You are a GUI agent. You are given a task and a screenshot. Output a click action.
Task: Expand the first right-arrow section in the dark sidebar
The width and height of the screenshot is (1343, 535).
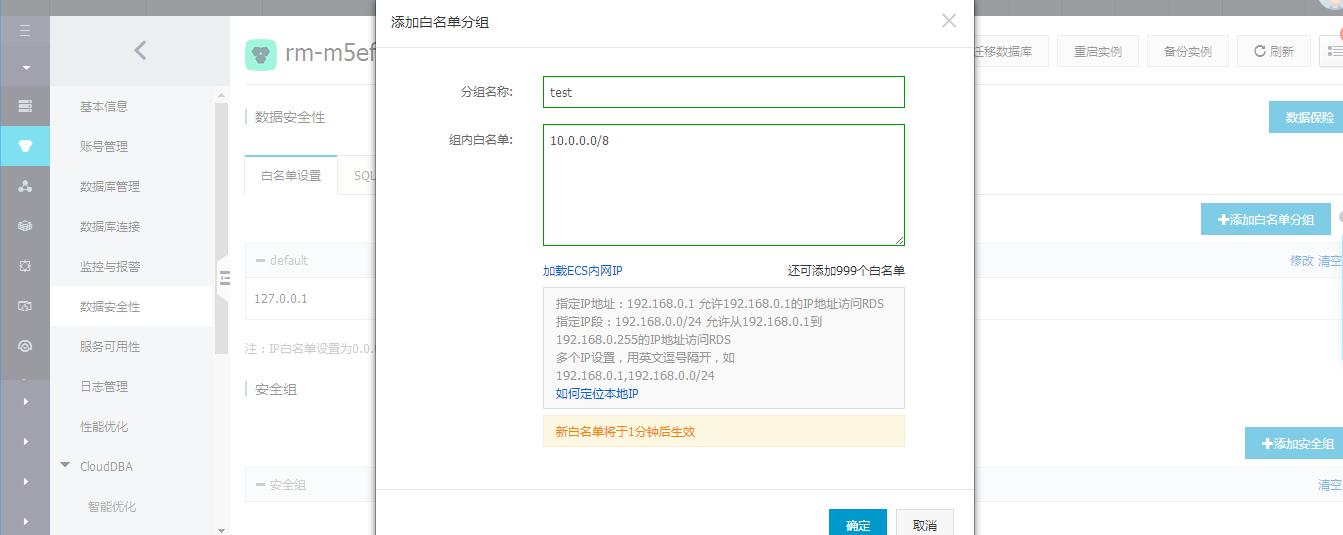pos(25,401)
